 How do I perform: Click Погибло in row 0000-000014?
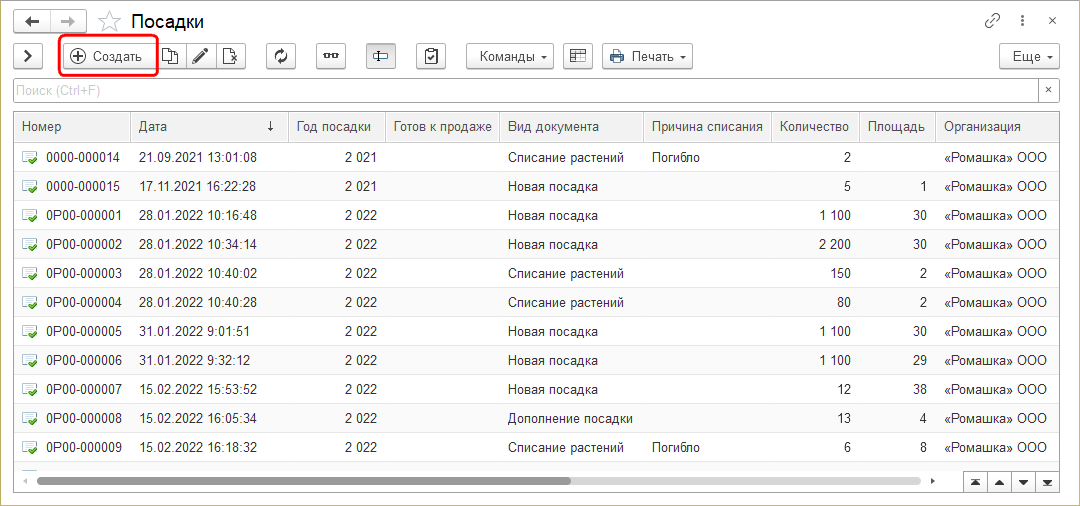(x=676, y=158)
